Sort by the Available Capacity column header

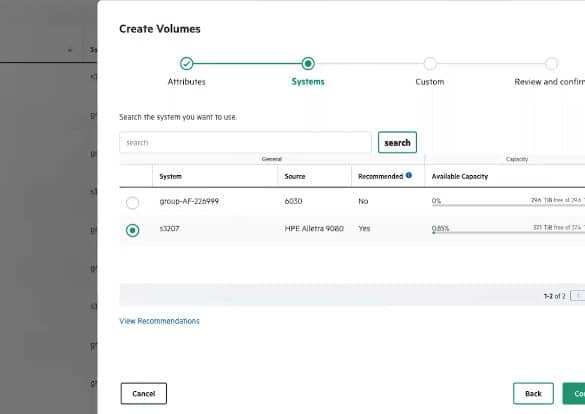[x=460, y=176]
